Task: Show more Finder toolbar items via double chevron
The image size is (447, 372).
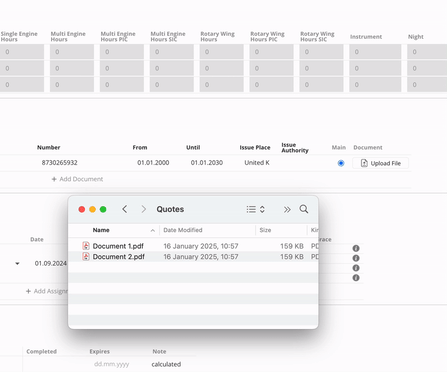Action: (x=287, y=209)
